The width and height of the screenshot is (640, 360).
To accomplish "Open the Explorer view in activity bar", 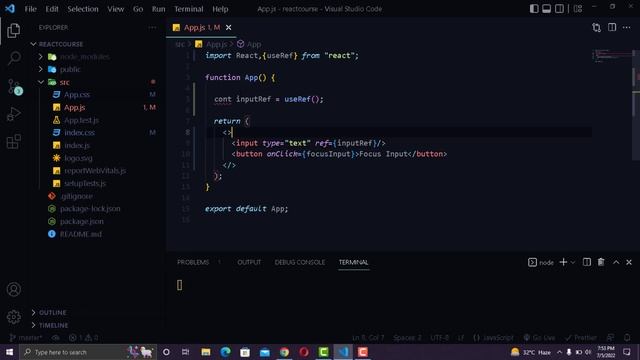I will [13, 30].
